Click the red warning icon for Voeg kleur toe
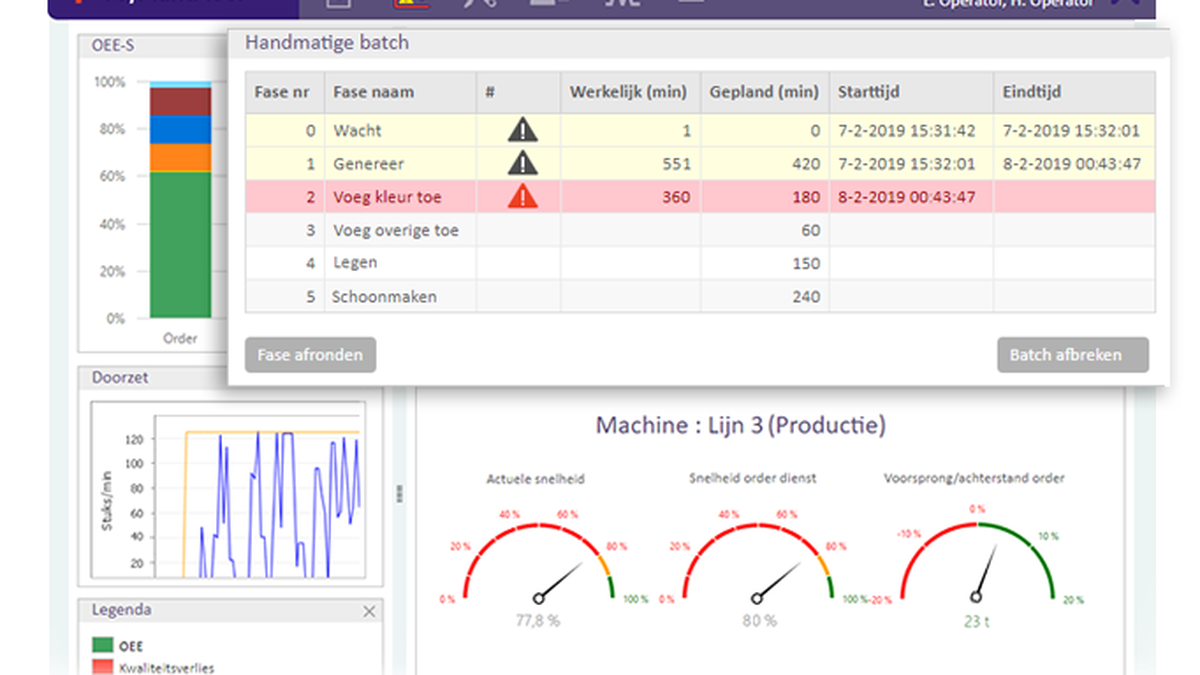The height and width of the screenshot is (675, 1200). coord(522,197)
